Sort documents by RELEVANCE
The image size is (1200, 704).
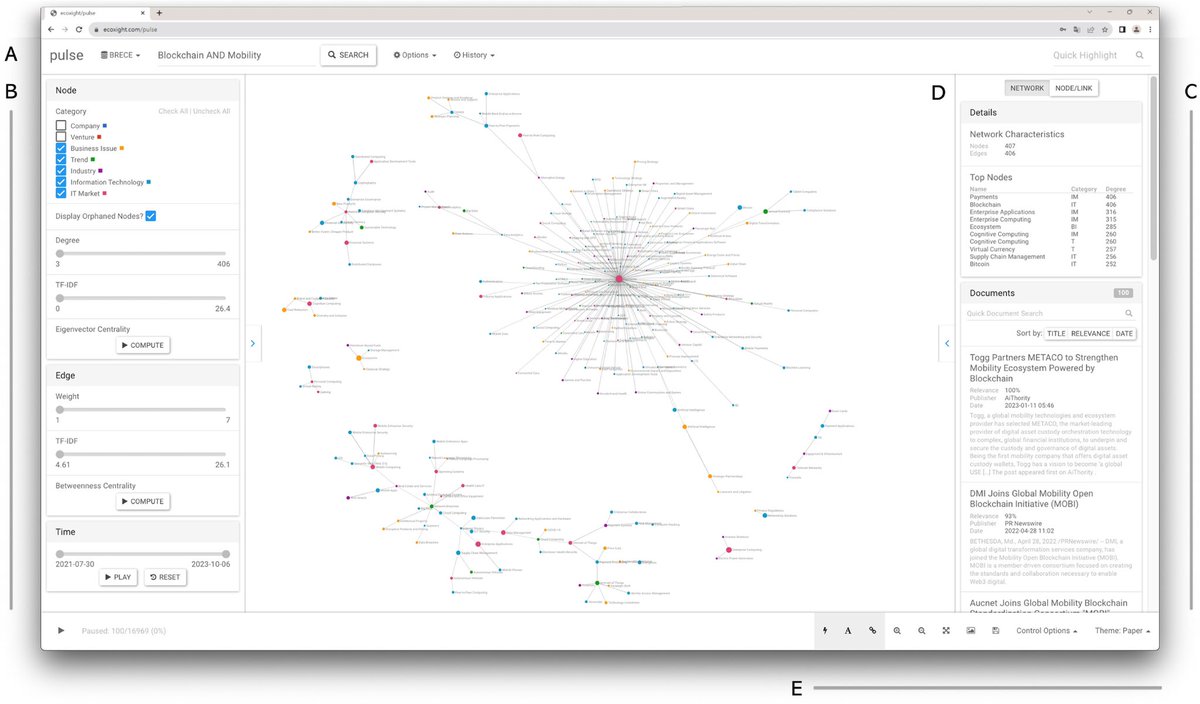pos(1090,333)
